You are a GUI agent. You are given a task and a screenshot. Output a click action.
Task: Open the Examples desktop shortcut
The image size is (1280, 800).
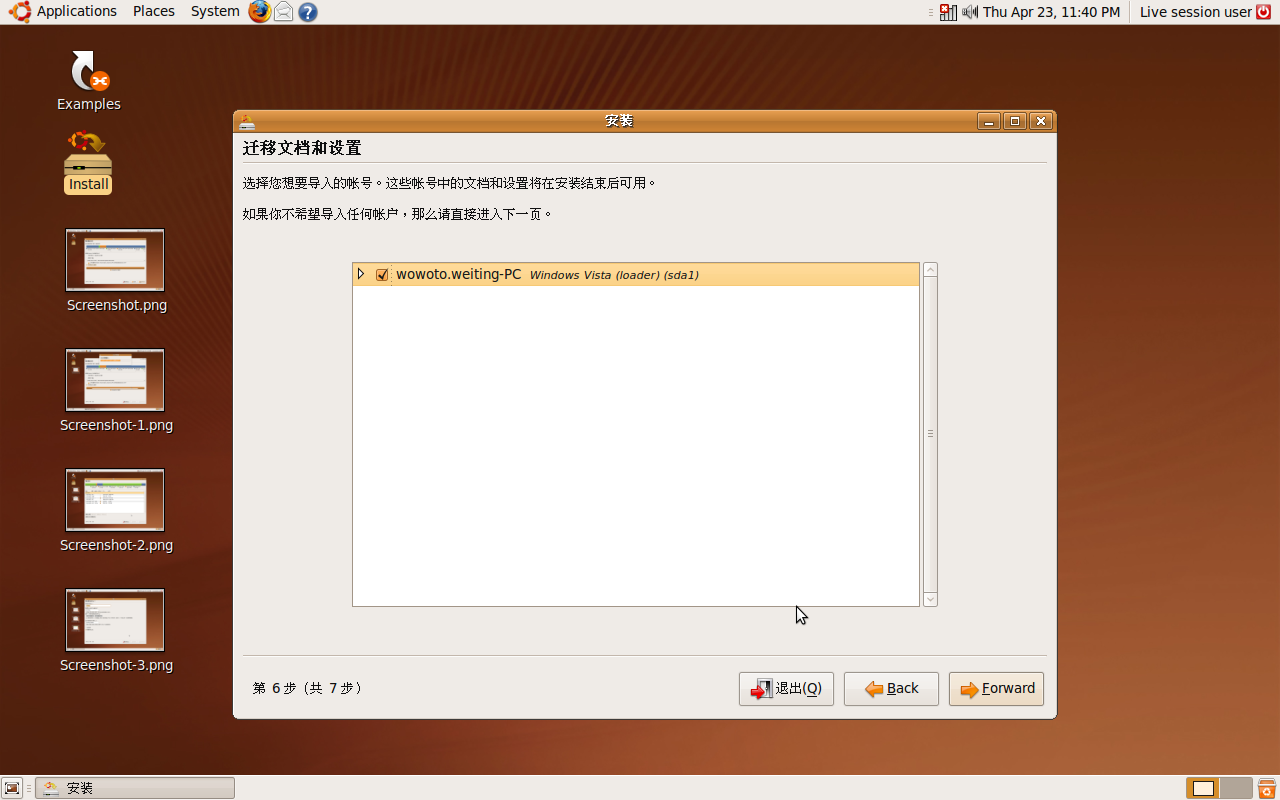[89, 80]
